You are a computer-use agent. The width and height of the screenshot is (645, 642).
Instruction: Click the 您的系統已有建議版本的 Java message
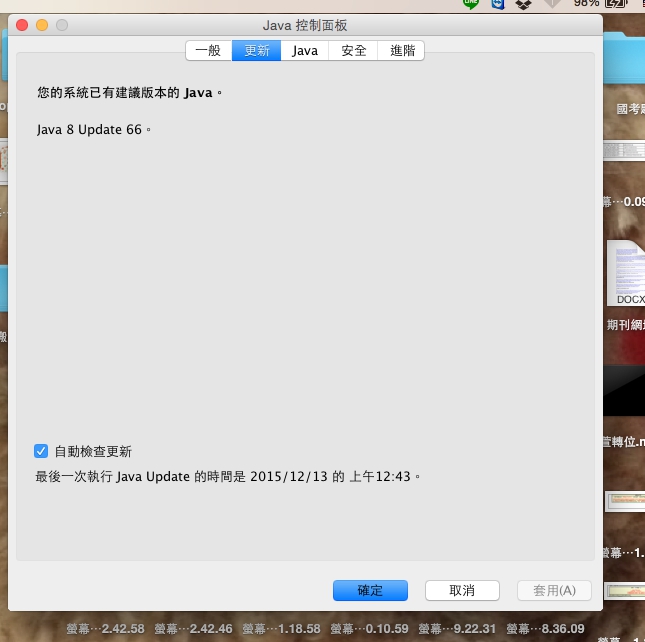pyautogui.click(x=130, y=93)
